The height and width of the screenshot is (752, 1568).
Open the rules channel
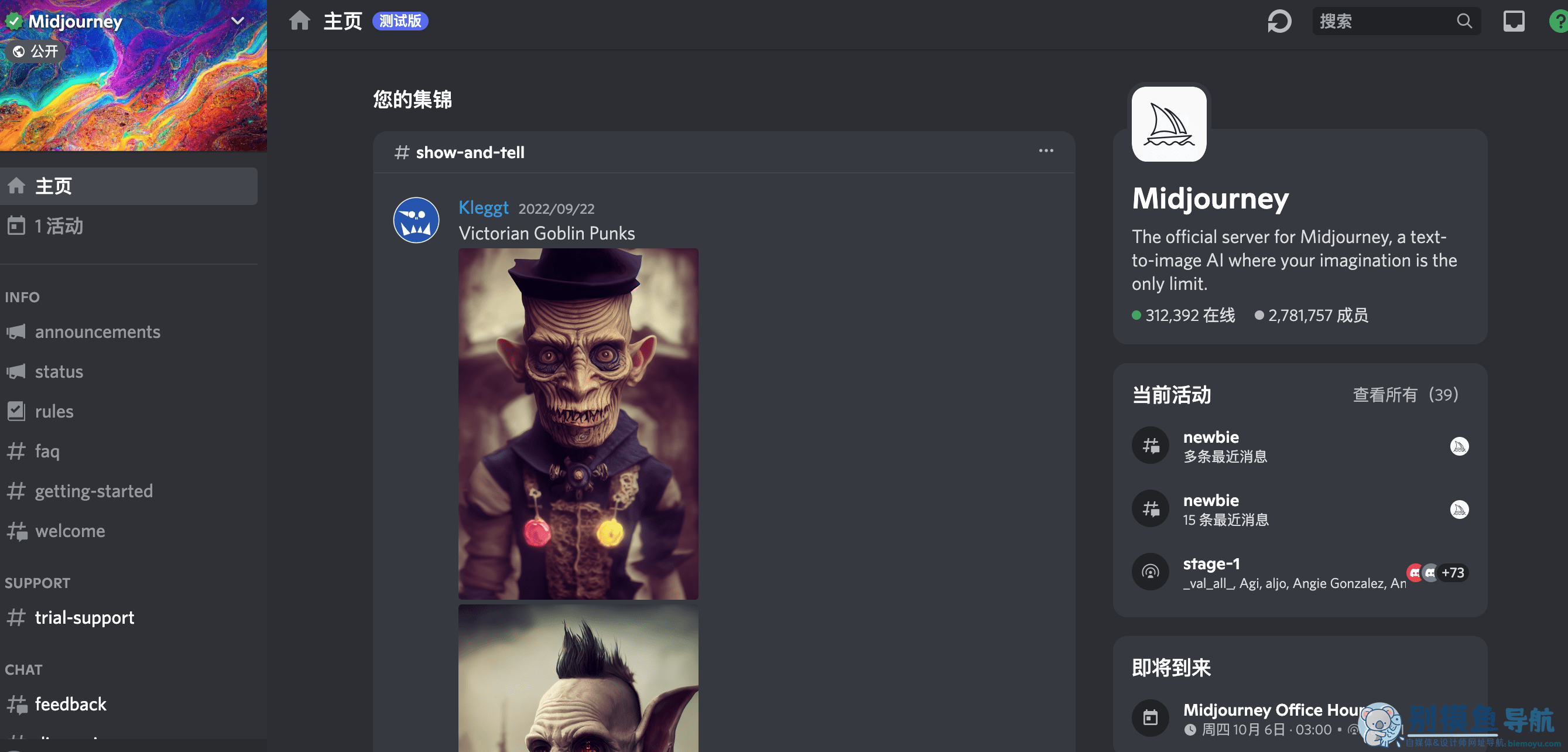(128, 411)
